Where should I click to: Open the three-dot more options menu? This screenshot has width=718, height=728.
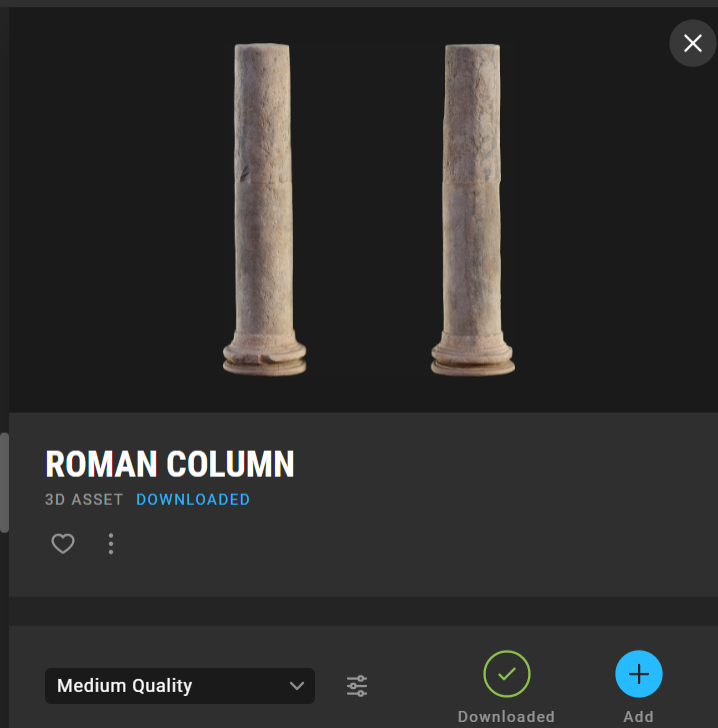coord(111,544)
